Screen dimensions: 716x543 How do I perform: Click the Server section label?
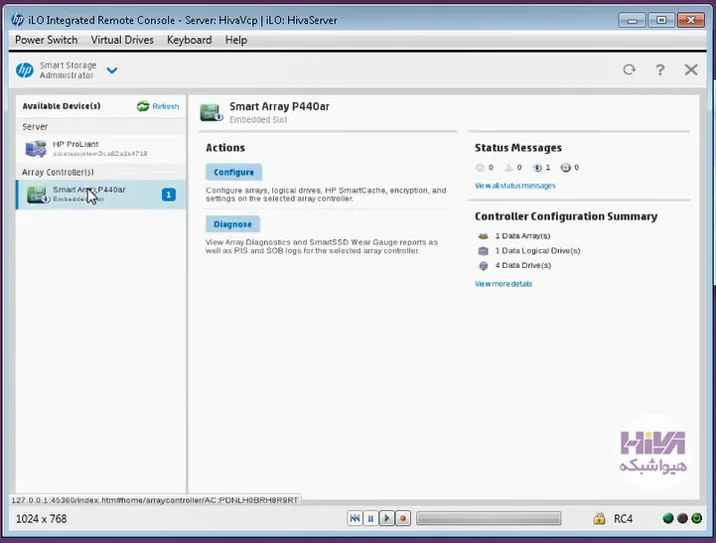point(35,127)
